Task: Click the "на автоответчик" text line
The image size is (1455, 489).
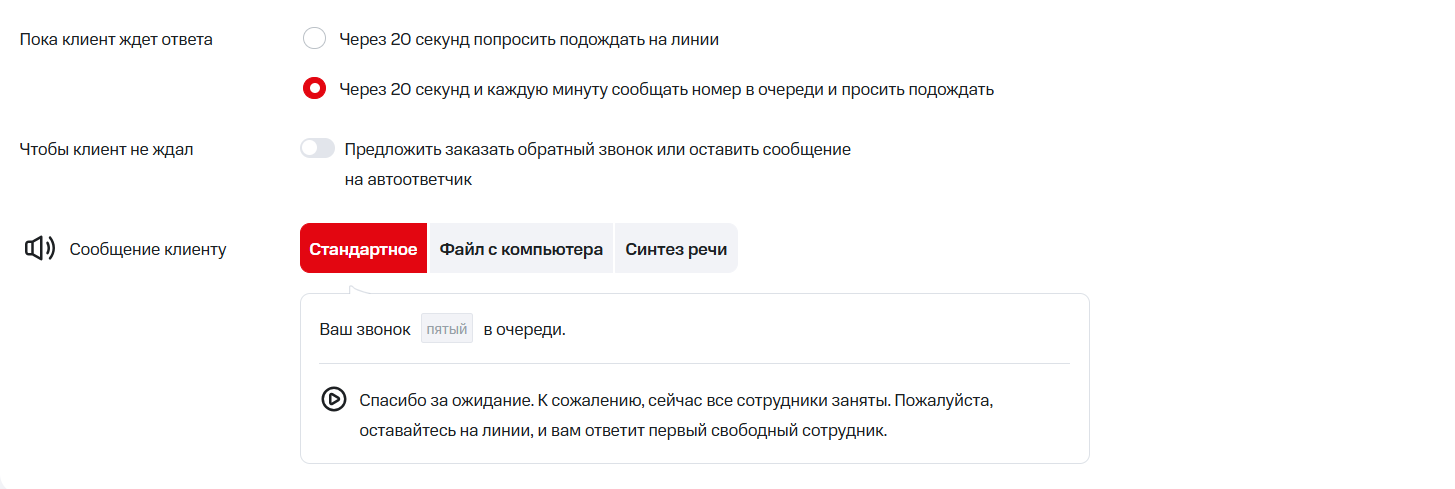Action: (408, 180)
